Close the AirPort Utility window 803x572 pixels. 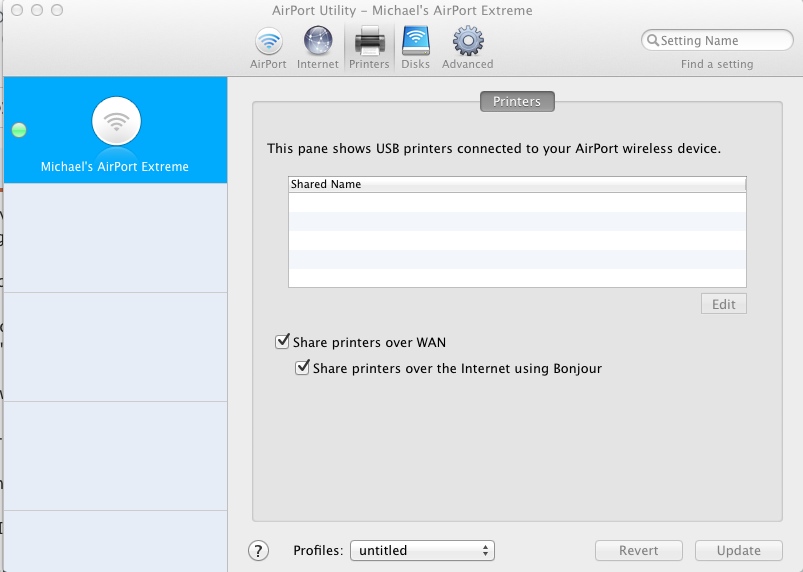pyautogui.click(x=17, y=10)
